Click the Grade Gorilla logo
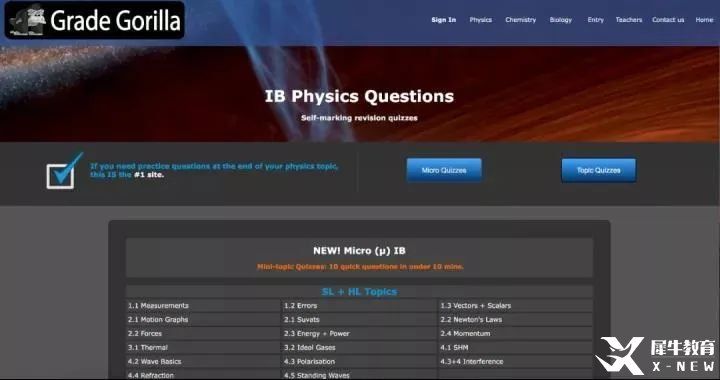 (95, 20)
